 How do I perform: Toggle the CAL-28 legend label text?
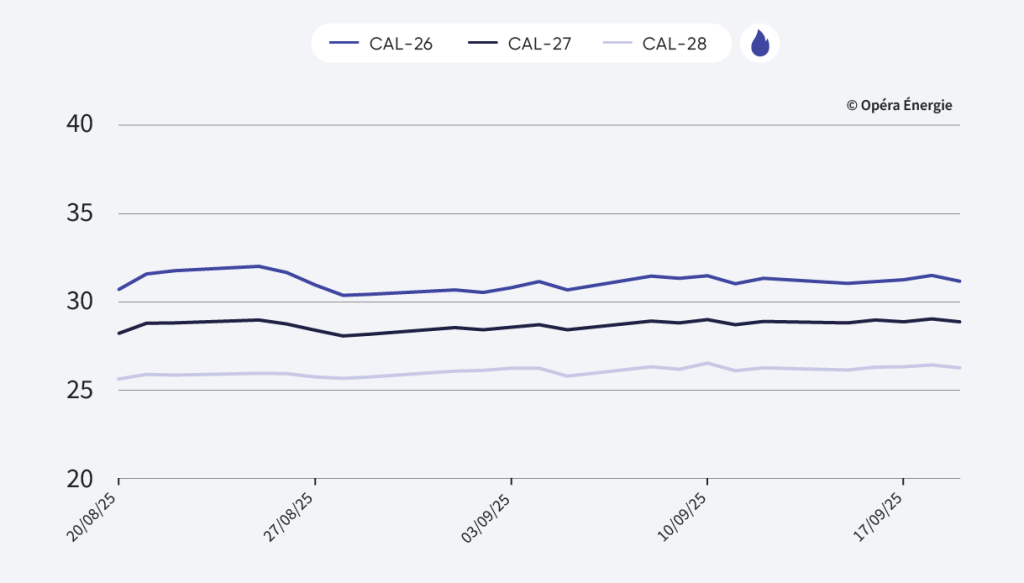(674, 44)
